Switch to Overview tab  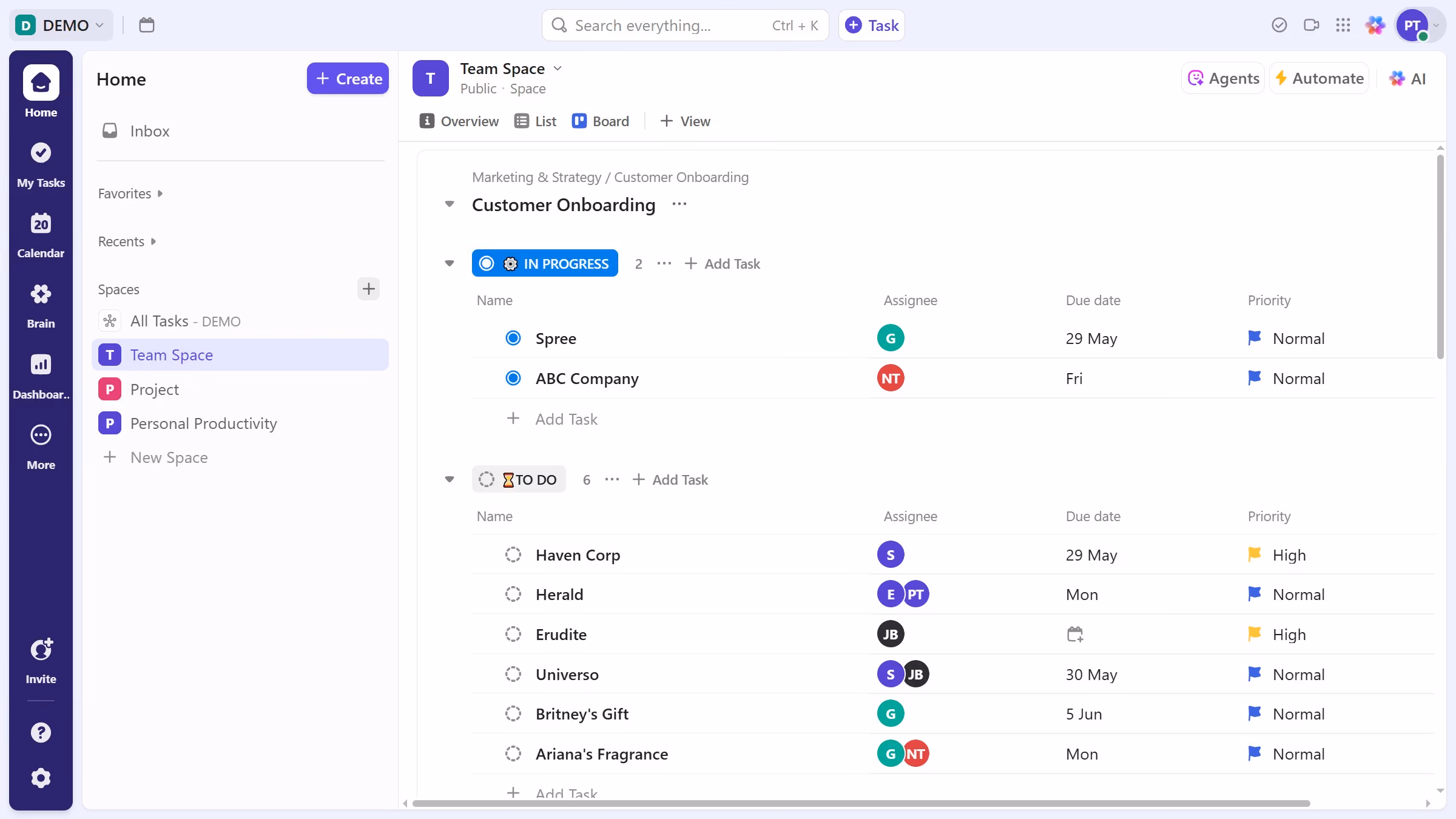point(459,121)
